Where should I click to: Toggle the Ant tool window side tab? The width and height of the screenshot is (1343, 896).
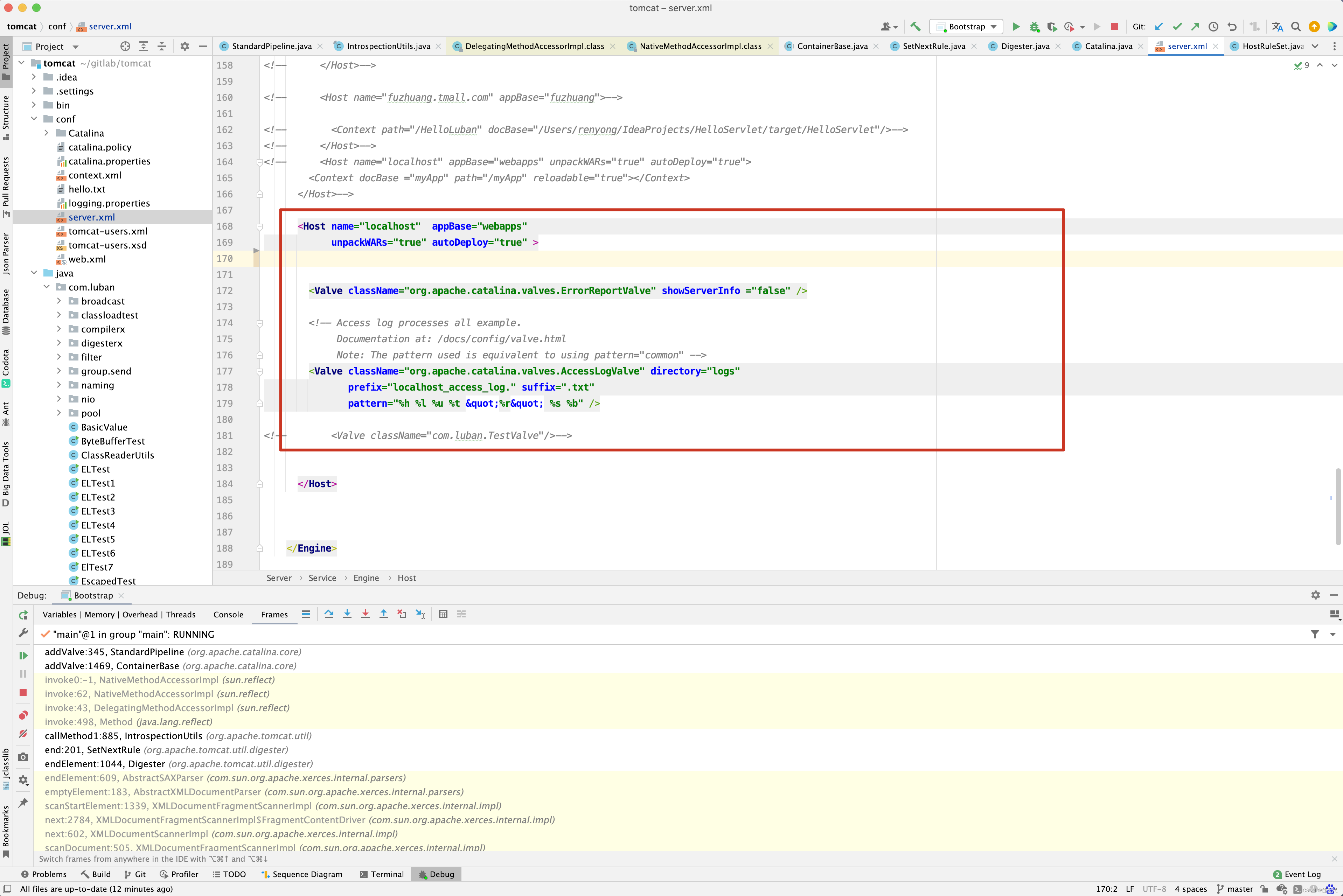(x=6, y=414)
